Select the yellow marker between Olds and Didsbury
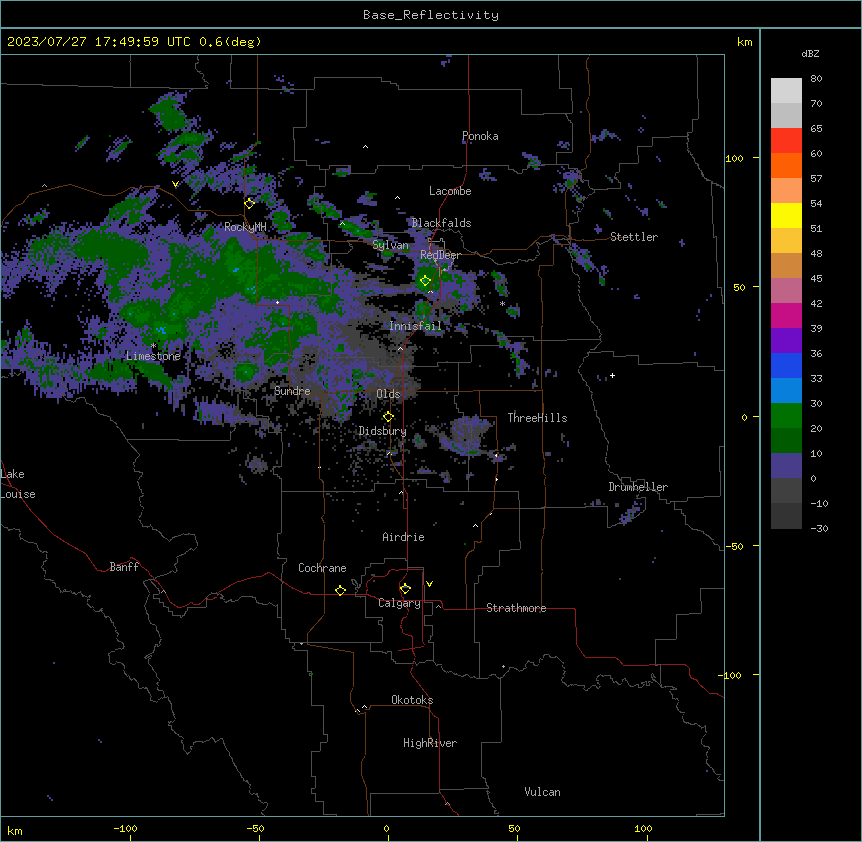 click(x=388, y=417)
